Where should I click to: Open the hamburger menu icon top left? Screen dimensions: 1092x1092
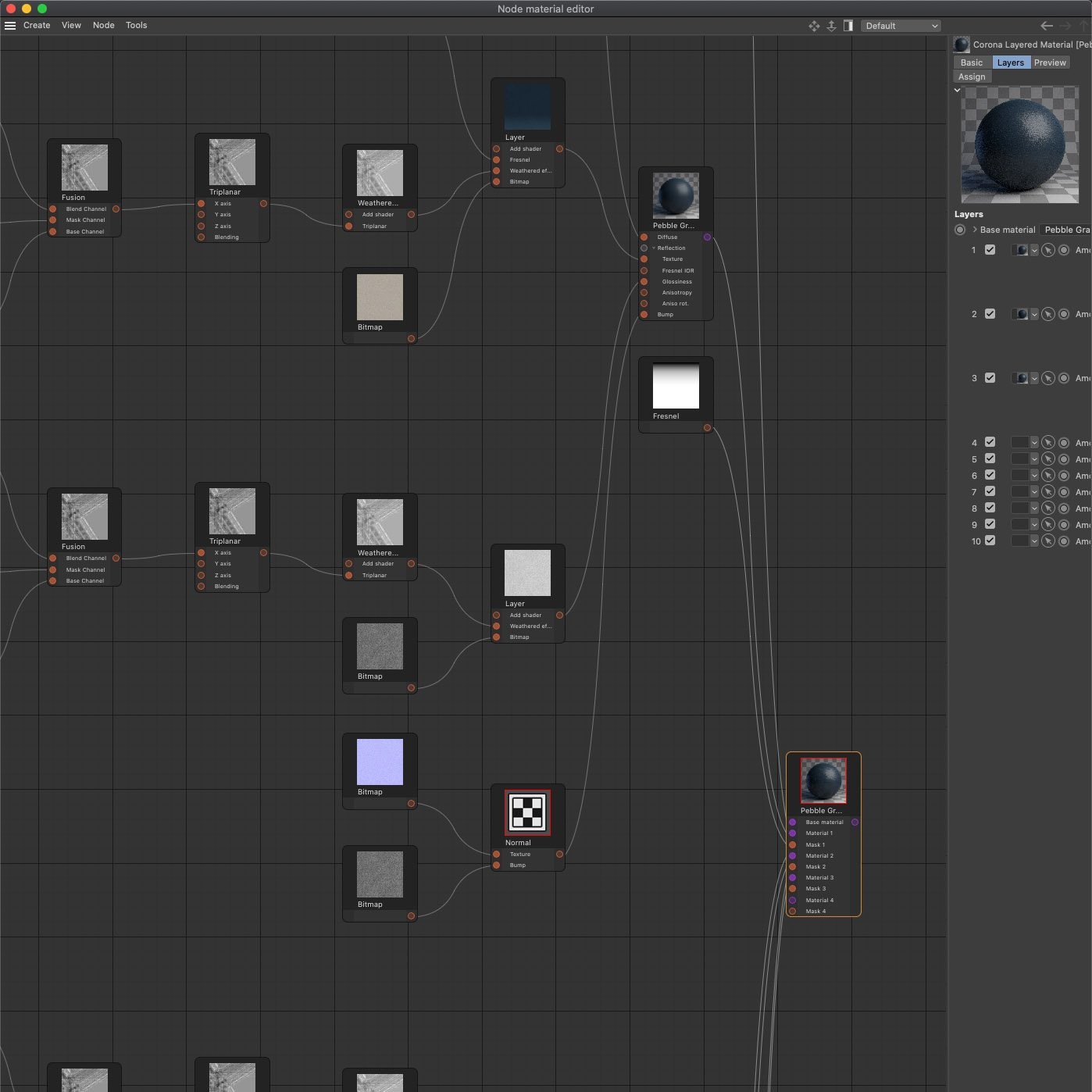[x=9, y=25]
